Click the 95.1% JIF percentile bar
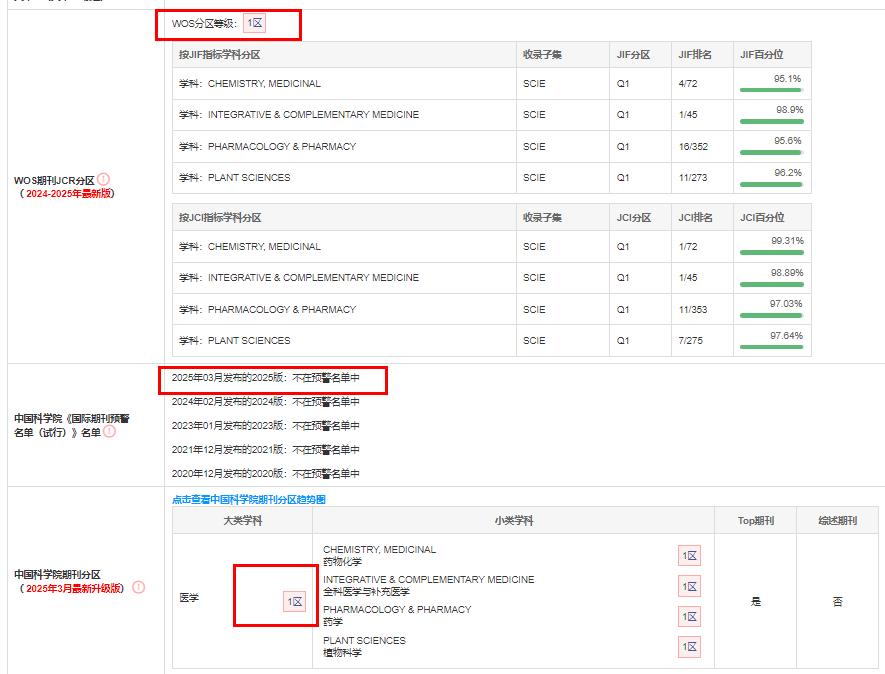The image size is (885, 674). pos(771,90)
